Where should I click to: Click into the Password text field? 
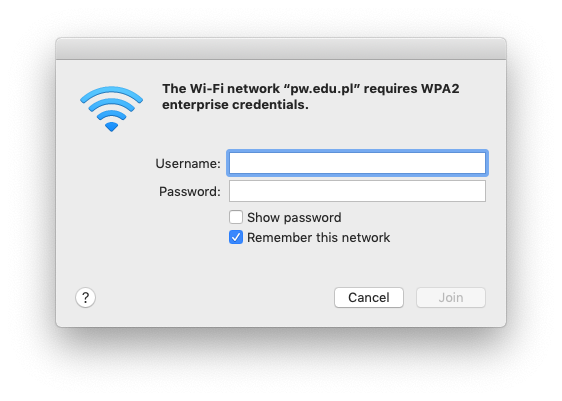click(x=357, y=191)
